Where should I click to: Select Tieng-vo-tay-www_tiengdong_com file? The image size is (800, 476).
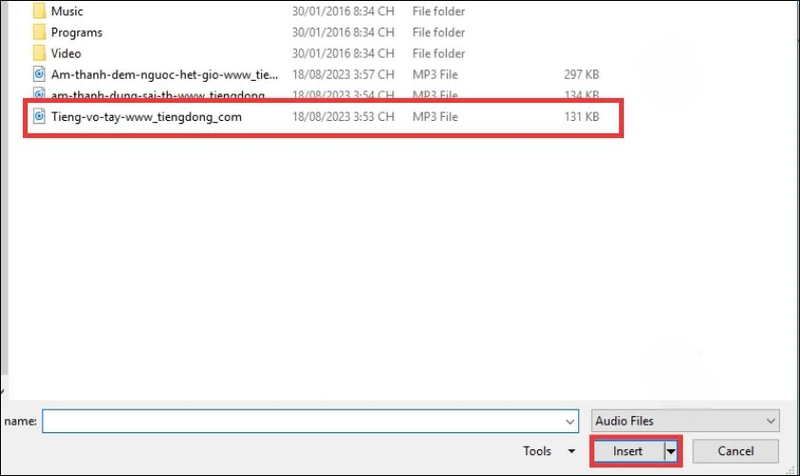point(146,117)
